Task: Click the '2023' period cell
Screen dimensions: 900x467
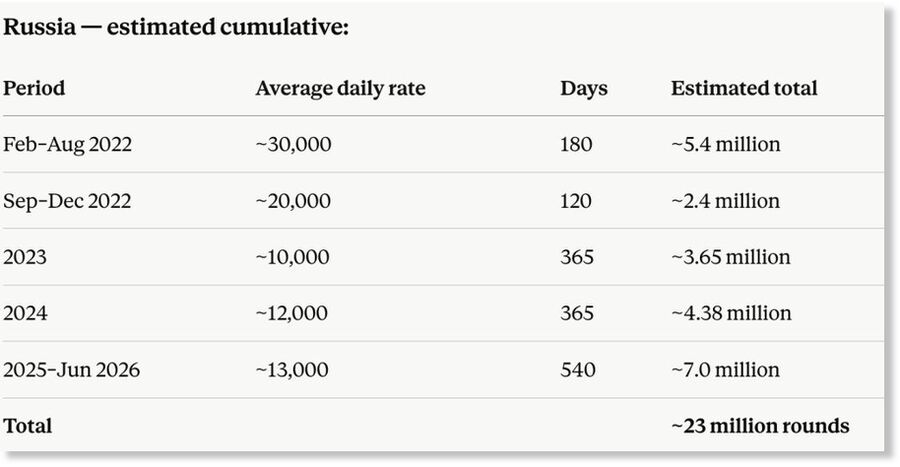Action: tap(25, 256)
